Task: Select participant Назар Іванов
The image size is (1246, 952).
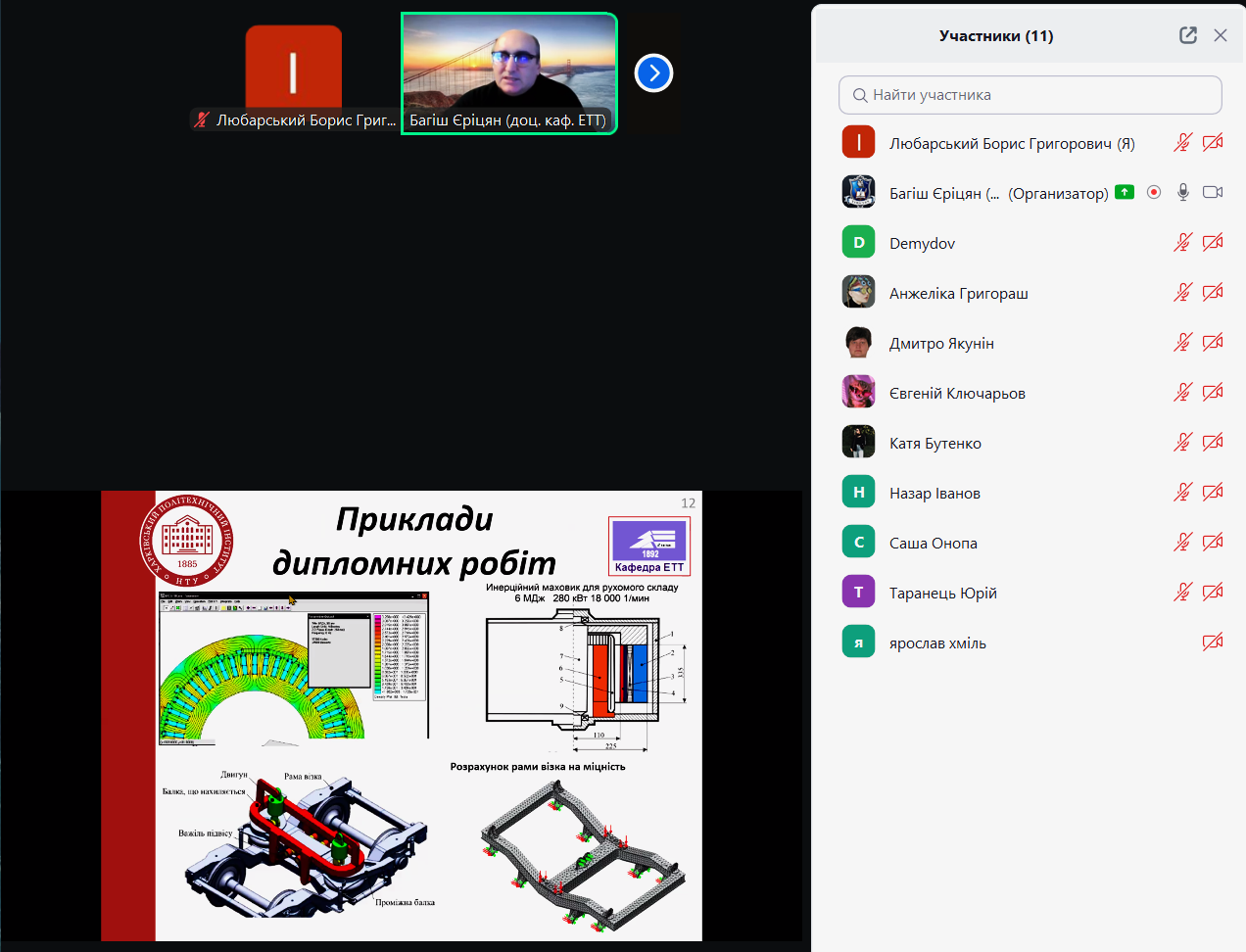Action: click(x=1030, y=493)
